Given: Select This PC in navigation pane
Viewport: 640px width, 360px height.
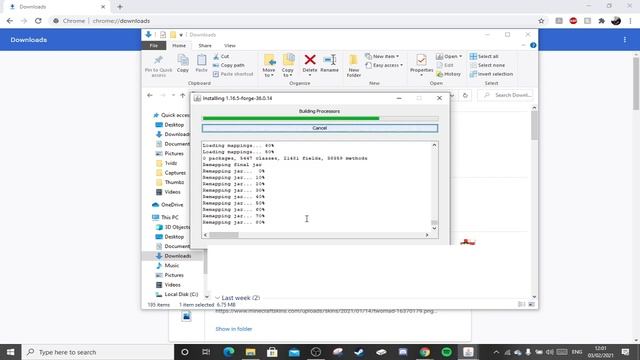Looking at the screenshot, I should pyautogui.click(x=165, y=218).
